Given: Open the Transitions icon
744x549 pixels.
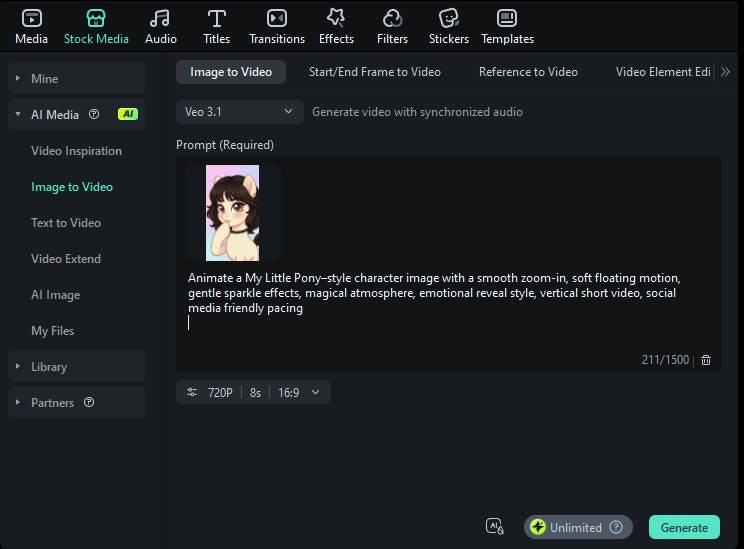Looking at the screenshot, I should pos(277,19).
